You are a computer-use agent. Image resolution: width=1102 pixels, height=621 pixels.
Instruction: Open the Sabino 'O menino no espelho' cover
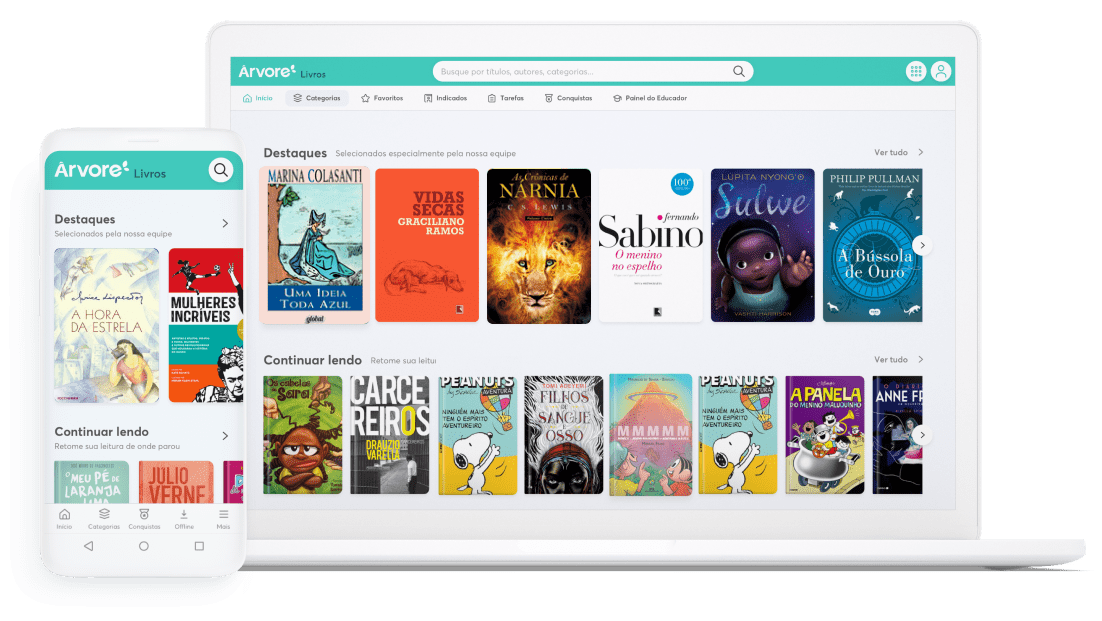(x=651, y=245)
